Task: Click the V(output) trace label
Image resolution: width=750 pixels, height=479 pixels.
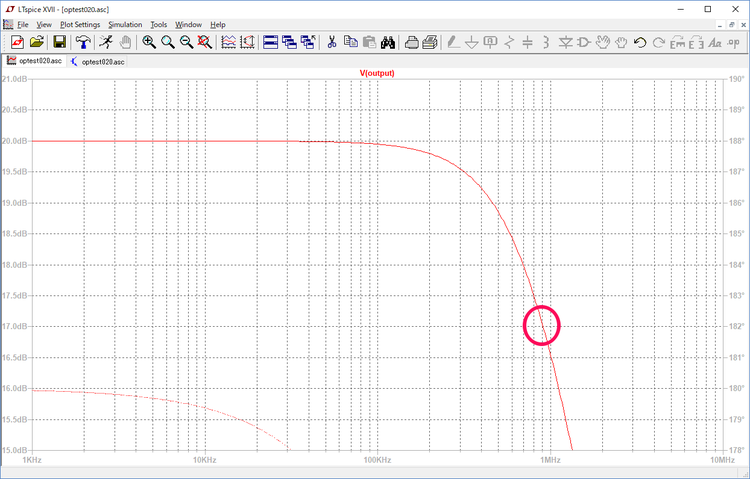Action: point(378,73)
